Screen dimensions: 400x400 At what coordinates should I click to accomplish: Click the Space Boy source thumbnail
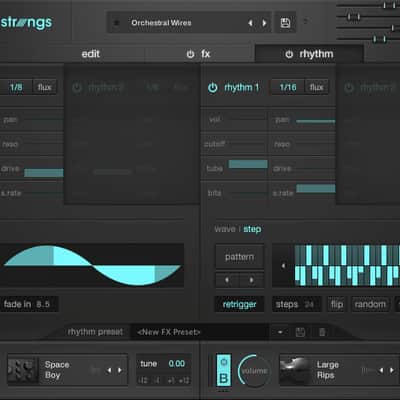[22, 370]
